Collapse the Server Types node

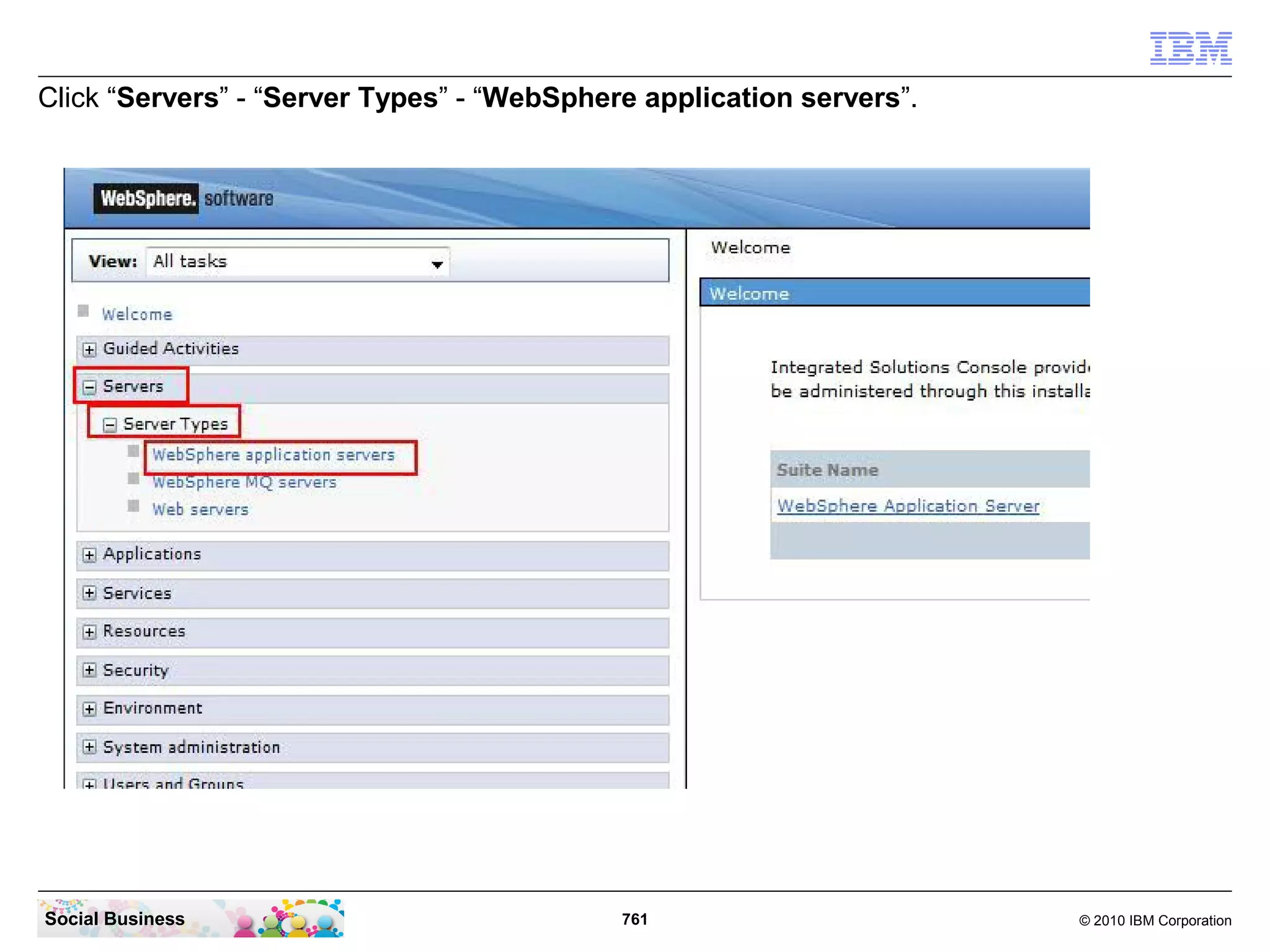click(110, 425)
